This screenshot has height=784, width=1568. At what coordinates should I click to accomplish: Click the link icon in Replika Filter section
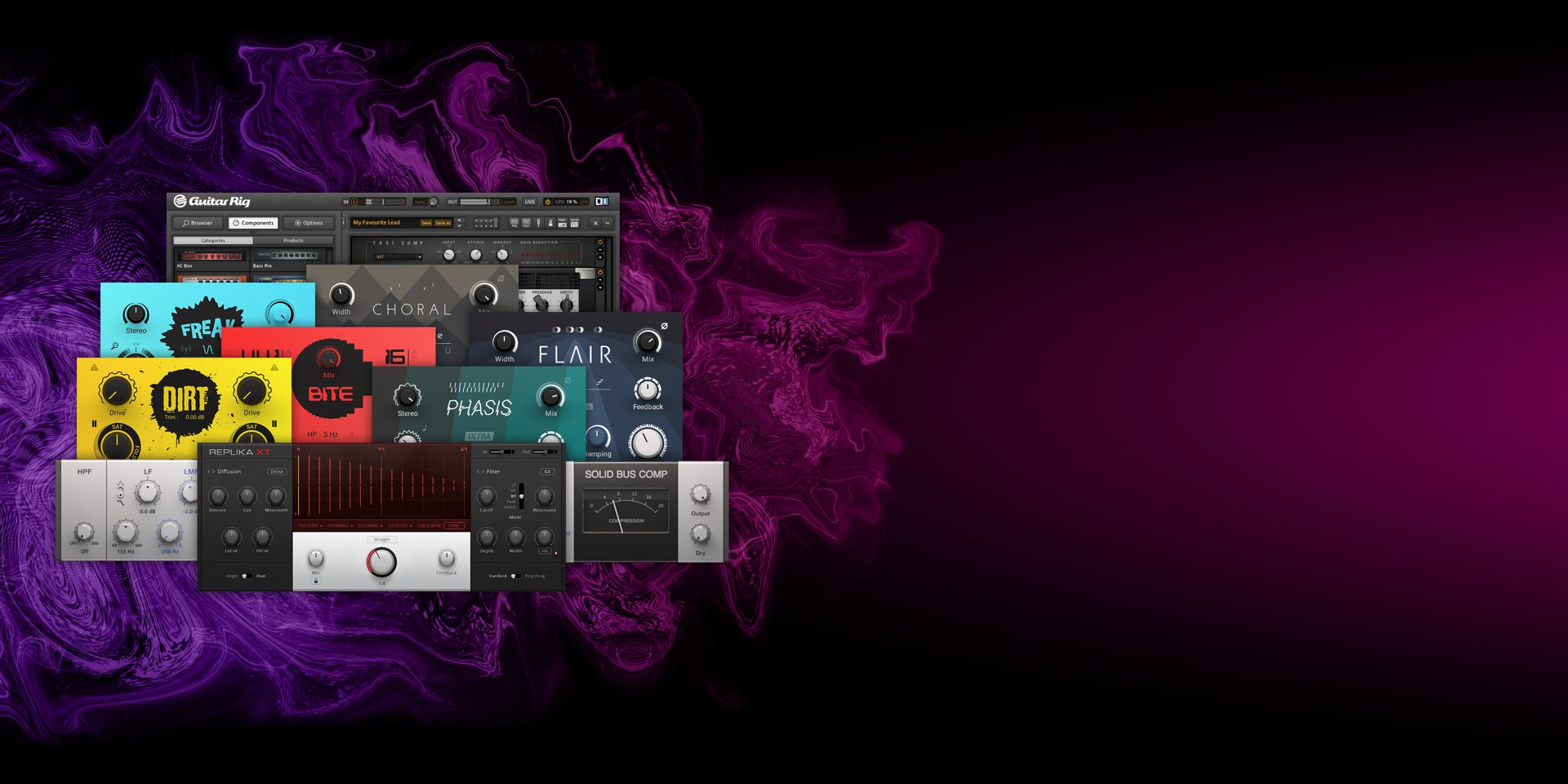[547, 471]
